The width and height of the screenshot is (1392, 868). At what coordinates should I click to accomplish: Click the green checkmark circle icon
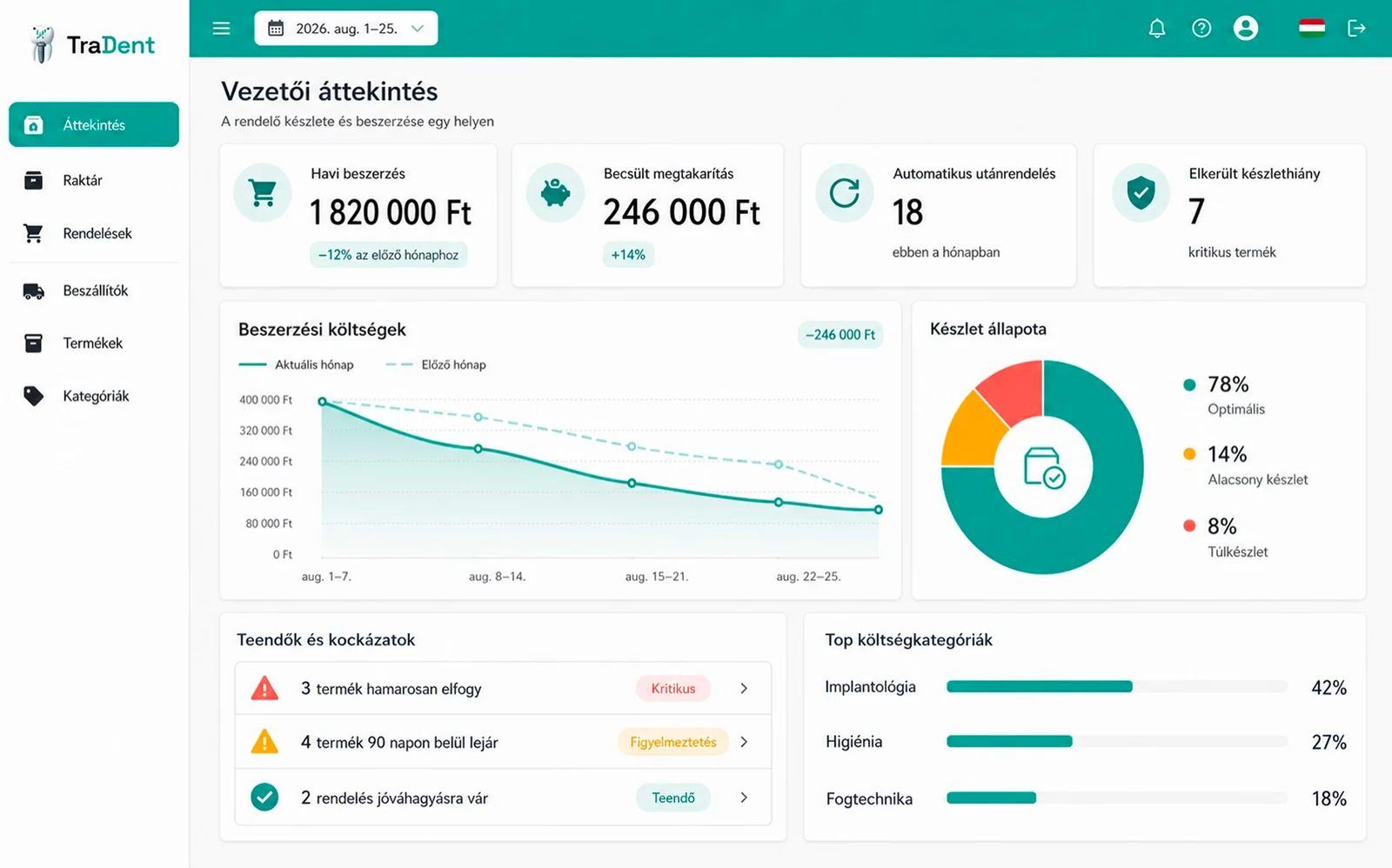coord(264,797)
